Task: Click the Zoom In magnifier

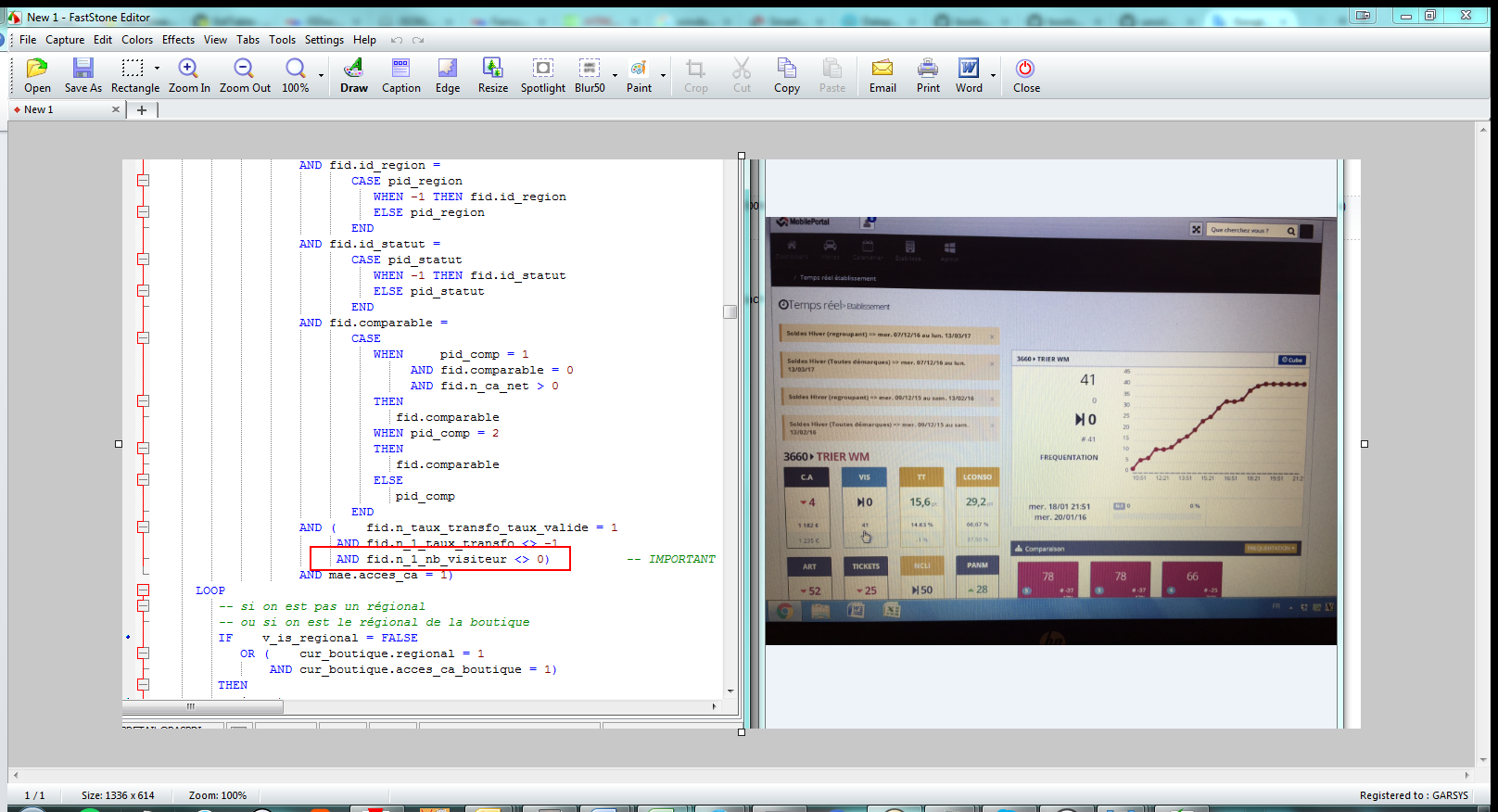Action: tap(188, 69)
